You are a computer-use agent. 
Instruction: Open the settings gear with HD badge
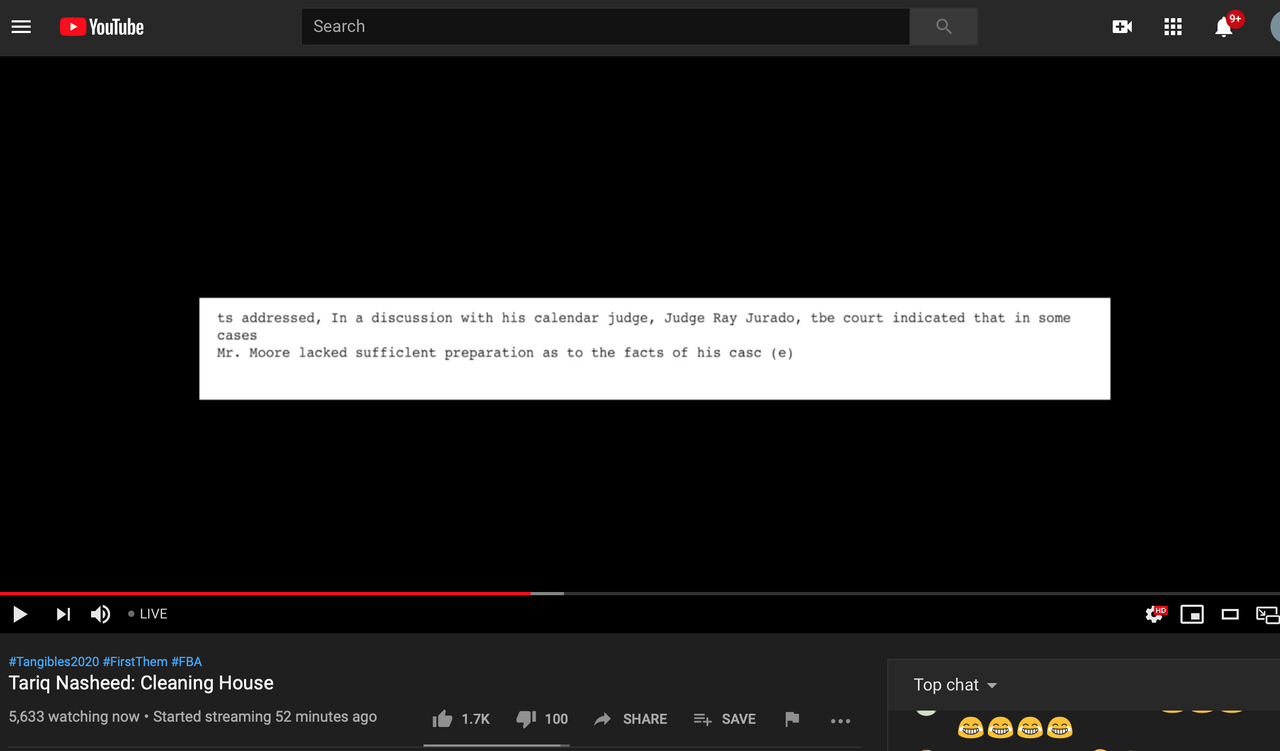point(1154,614)
